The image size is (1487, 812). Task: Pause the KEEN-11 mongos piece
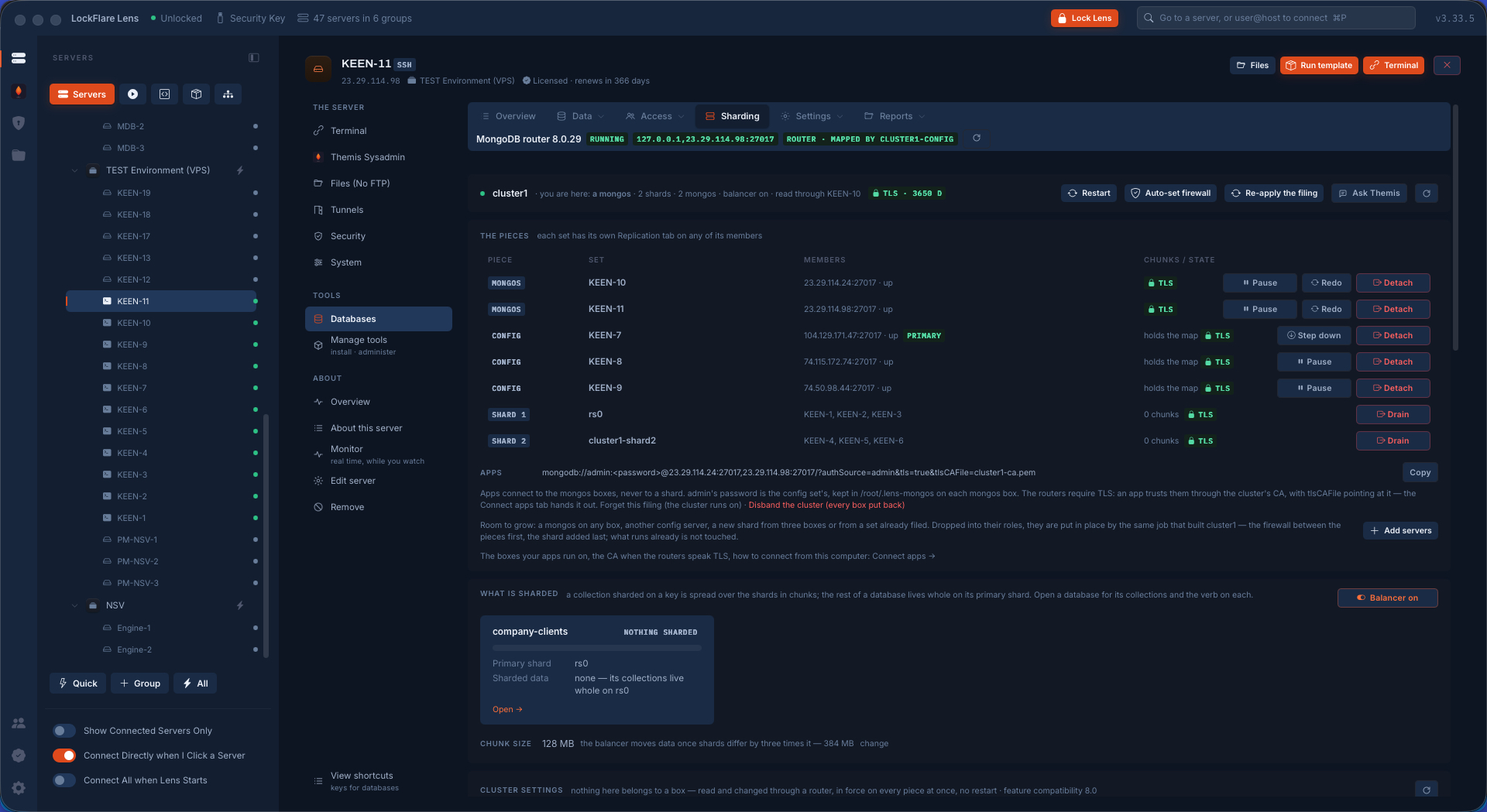click(1259, 310)
